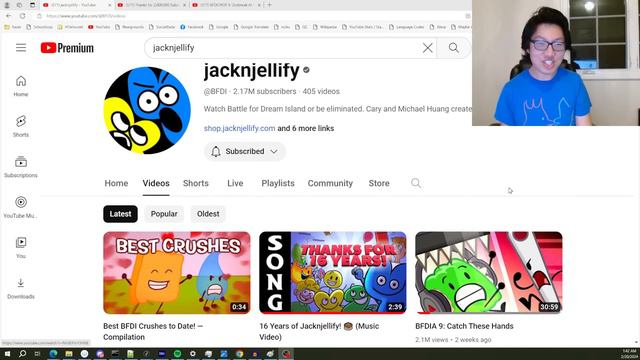Open the Windows Start menu
This screenshot has width=640, height=360.
coord(7,354)
